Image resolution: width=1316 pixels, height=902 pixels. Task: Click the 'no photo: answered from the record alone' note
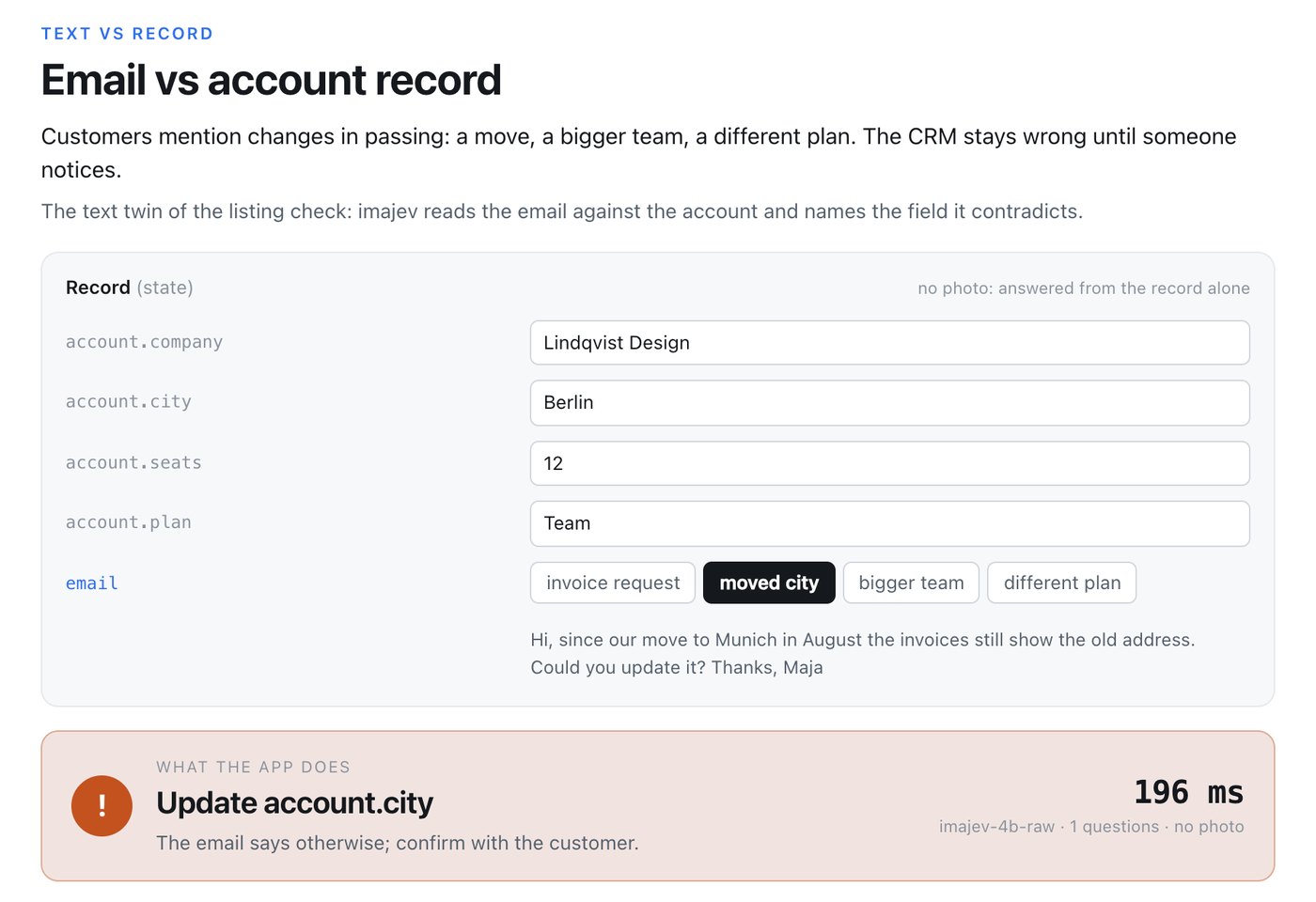coord(1084,288)
